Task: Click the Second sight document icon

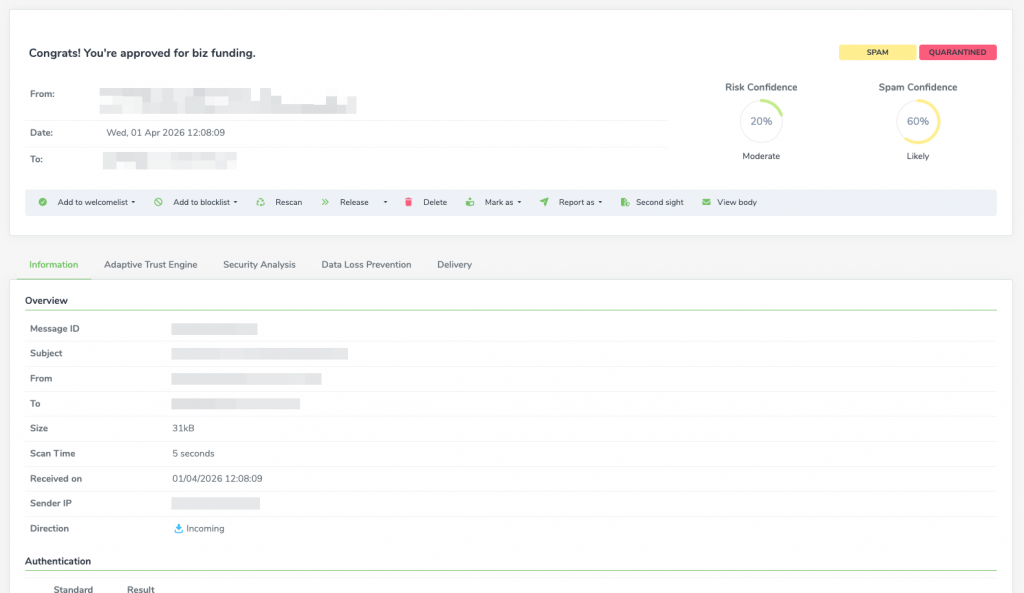Action: 625,202
